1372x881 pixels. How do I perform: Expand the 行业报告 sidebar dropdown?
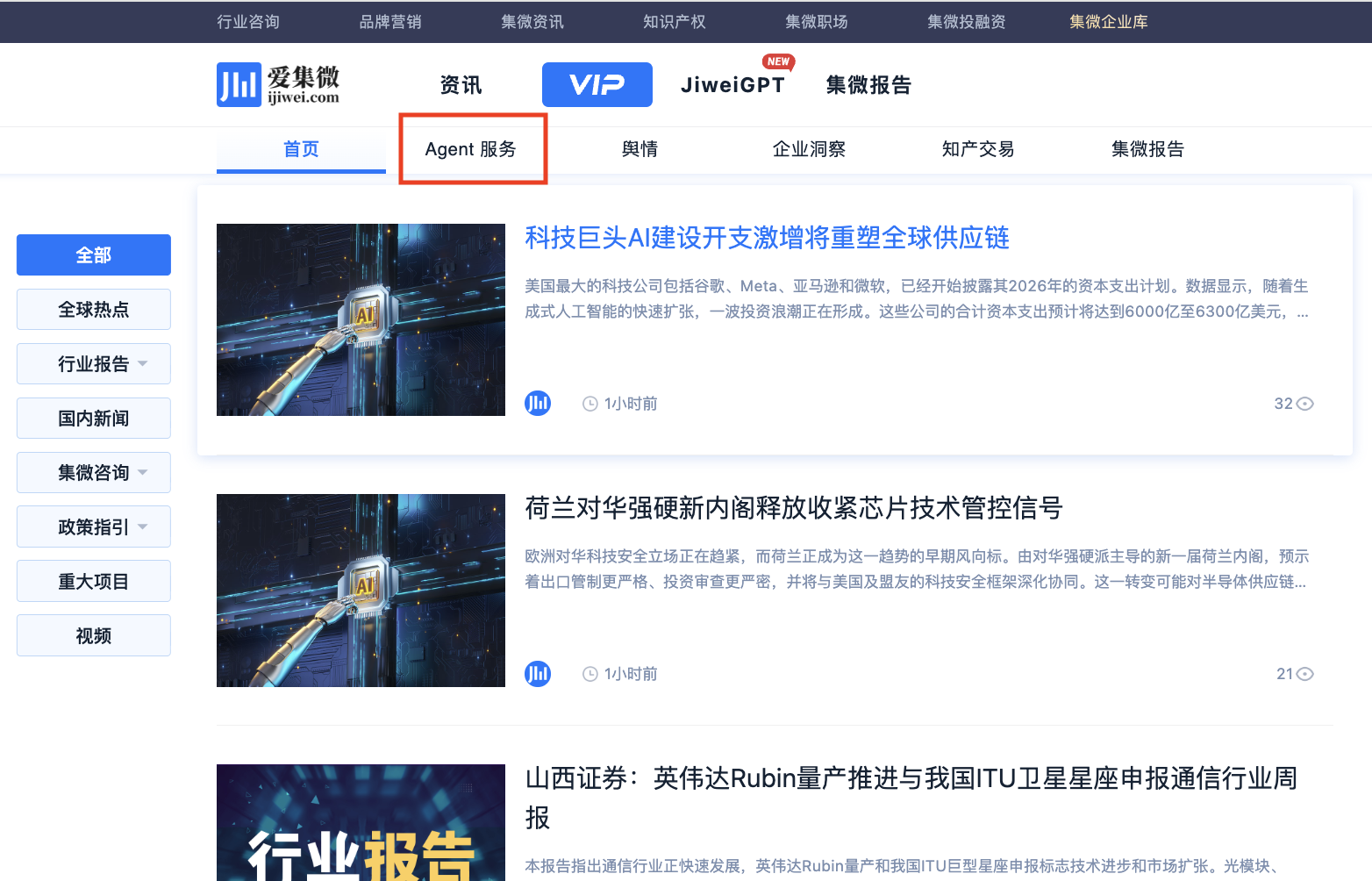coord(143,363)
